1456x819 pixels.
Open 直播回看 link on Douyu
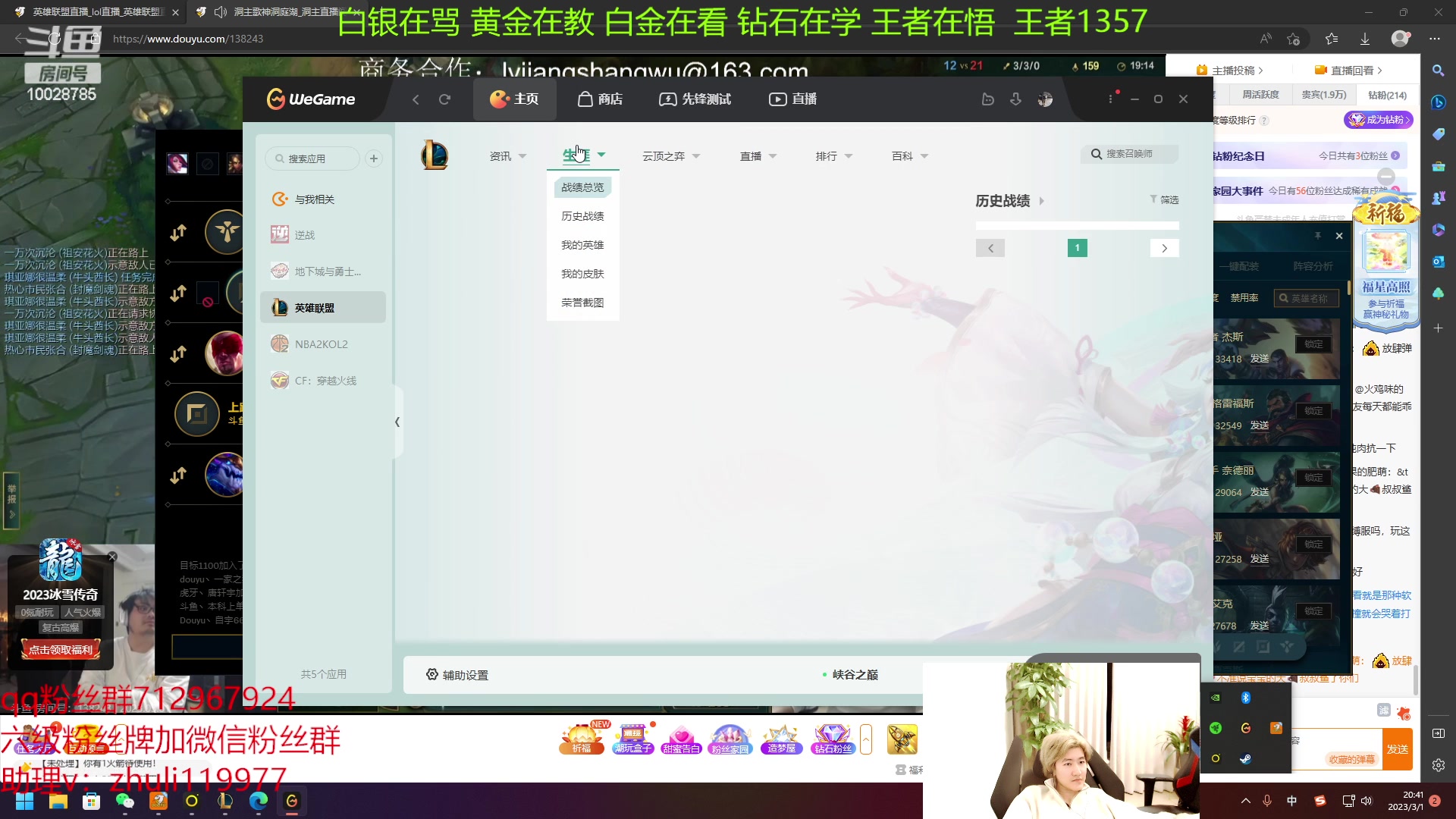[1349, 71]
